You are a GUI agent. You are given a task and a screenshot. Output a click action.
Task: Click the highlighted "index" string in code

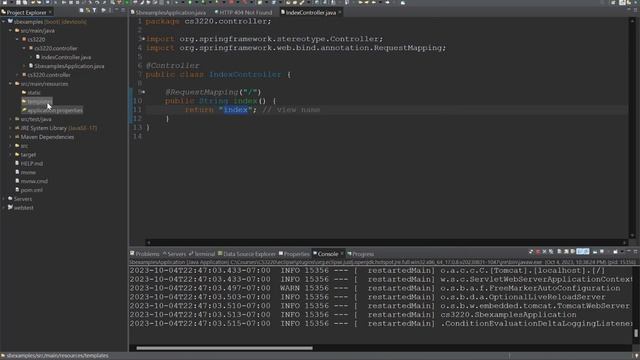click(x=236, y=110)
